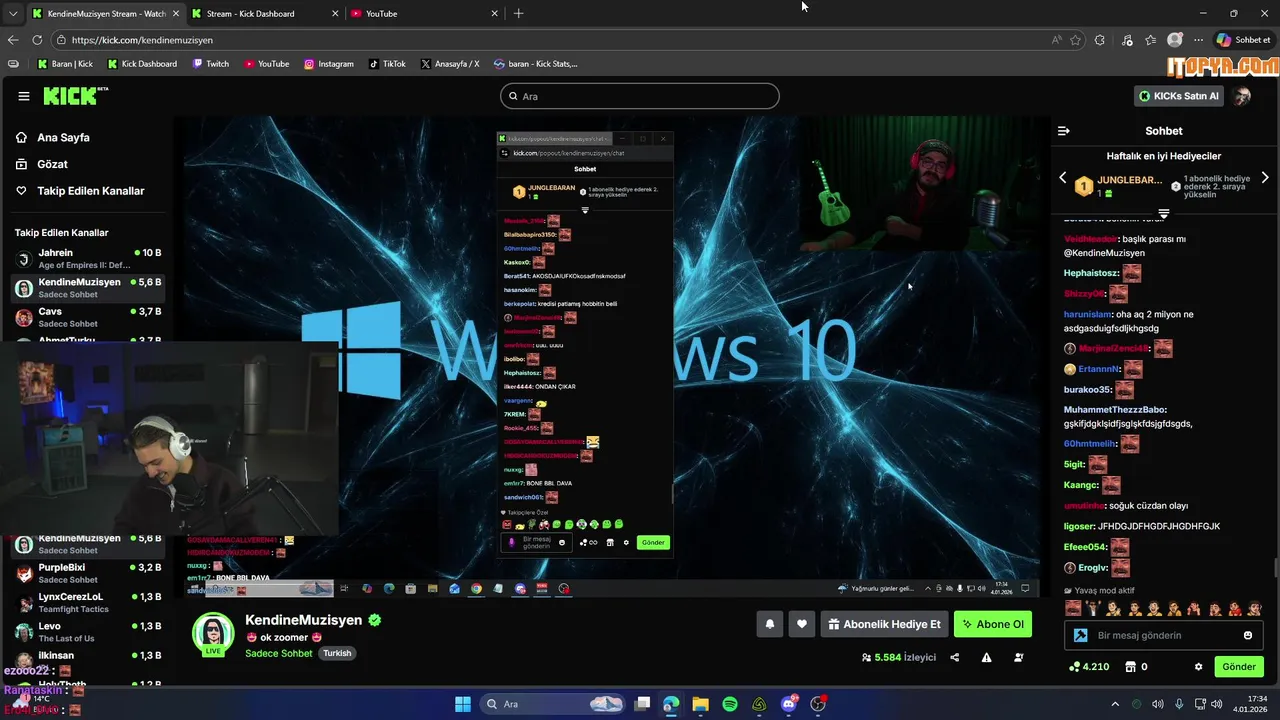Click the share stream icon
This screenshot has width=1280, height=720.
point(955,657)
